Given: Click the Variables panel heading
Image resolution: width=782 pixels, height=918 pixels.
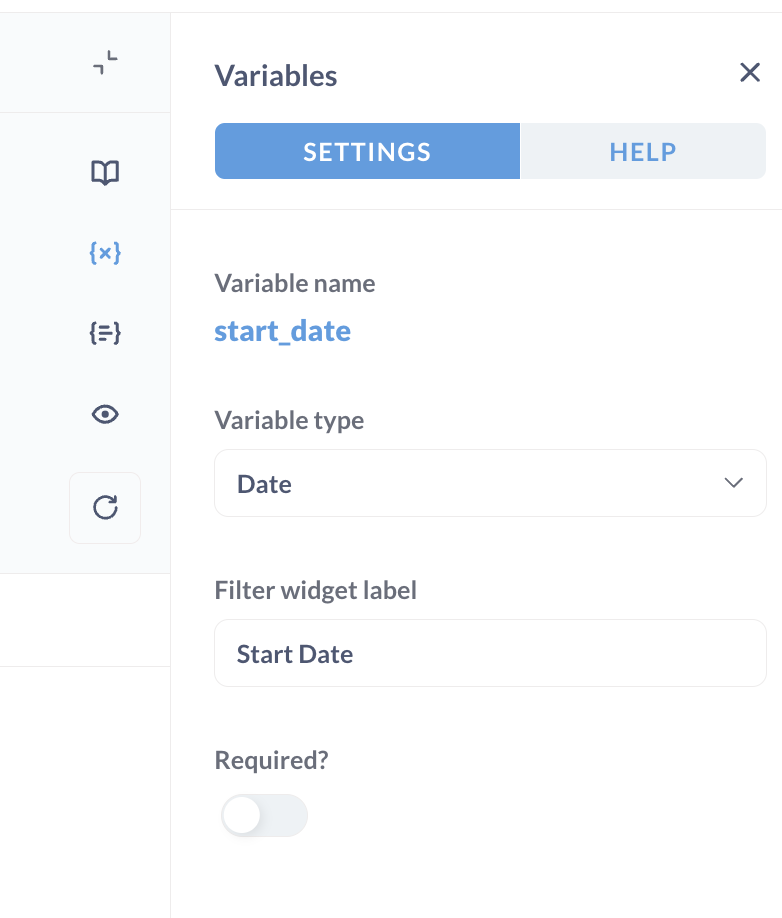Looking at the screenshot, I should pos(276,76).
